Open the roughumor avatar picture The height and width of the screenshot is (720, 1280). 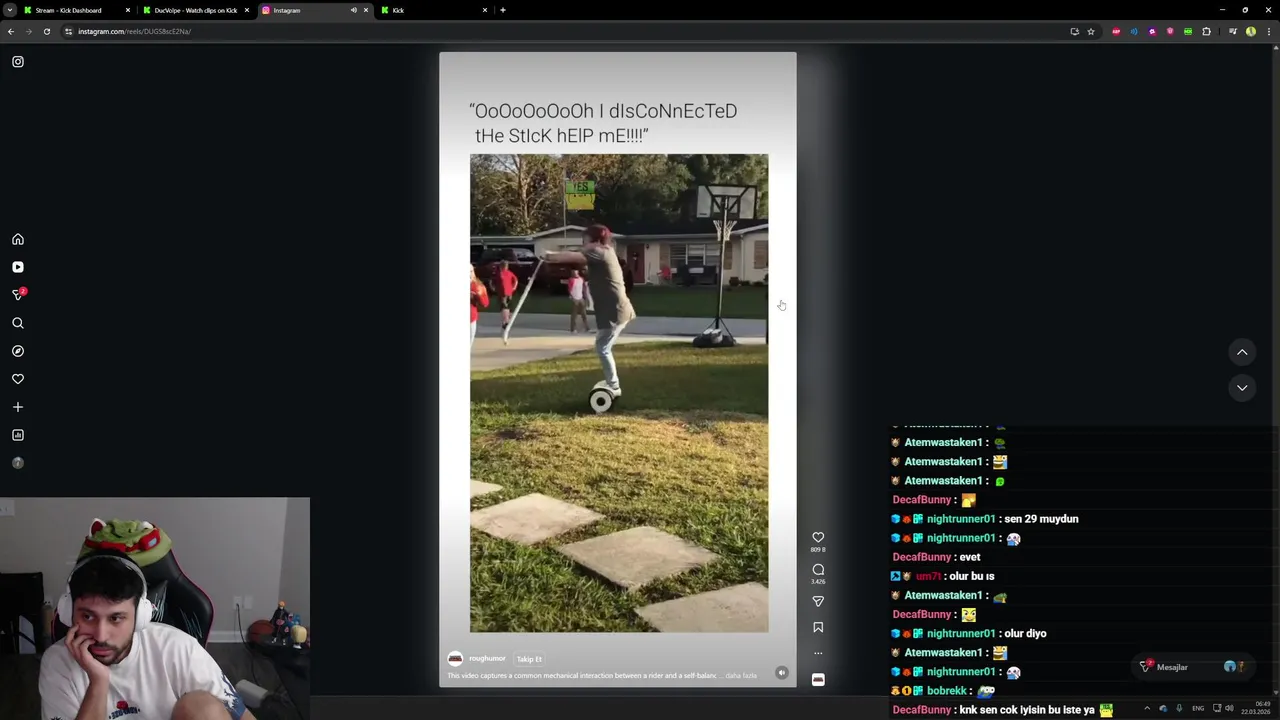455,659
